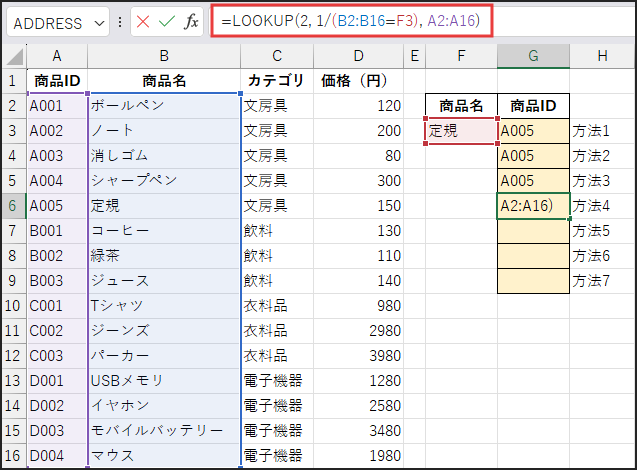This screenshot has width=637, height=470.
Task: Select cell パーカー
Action: point(164,356)
